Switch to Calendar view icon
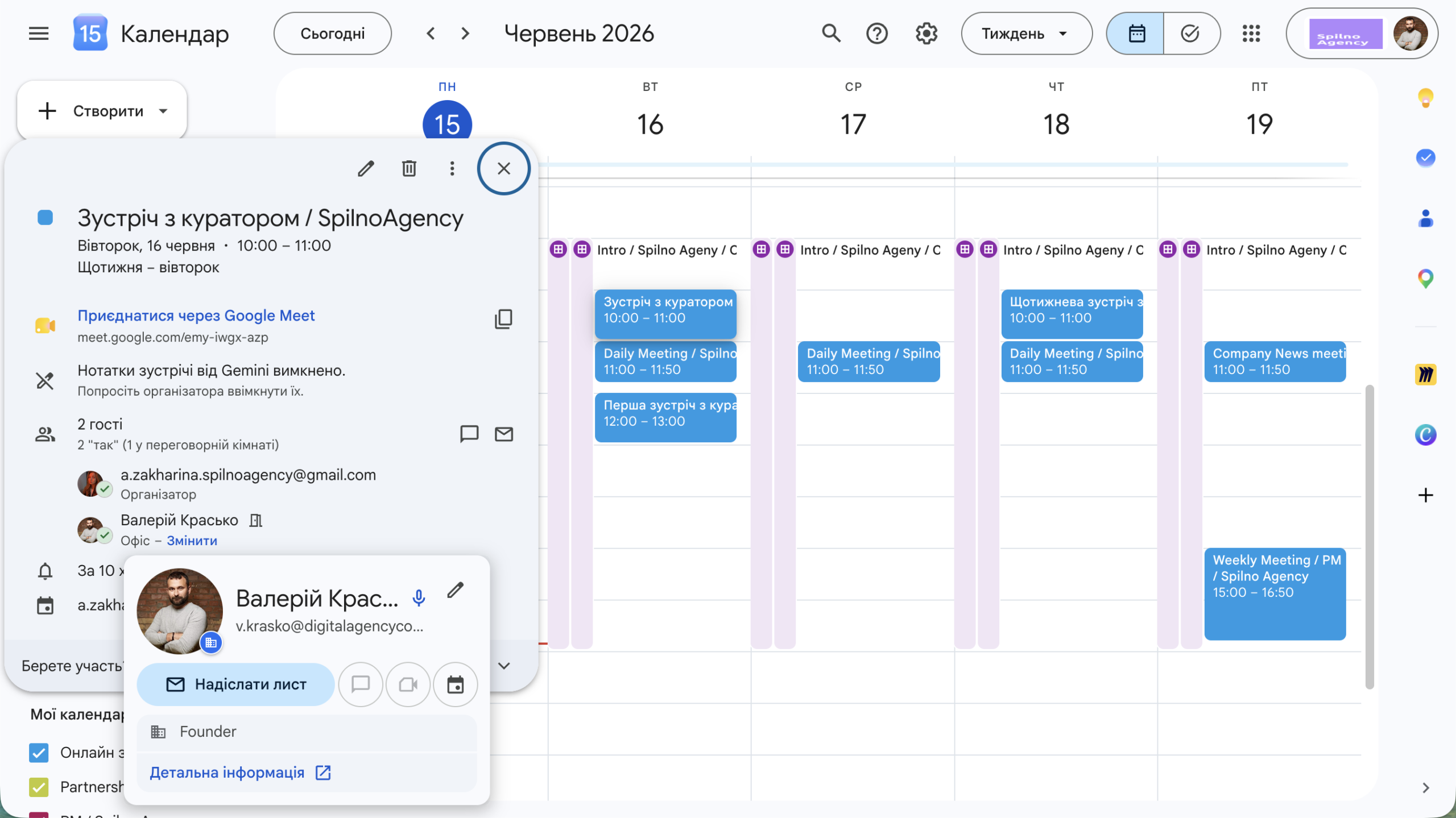The width and height of the screenshot is (1456, 818). pyautogui.click(x=1136, y=34)
